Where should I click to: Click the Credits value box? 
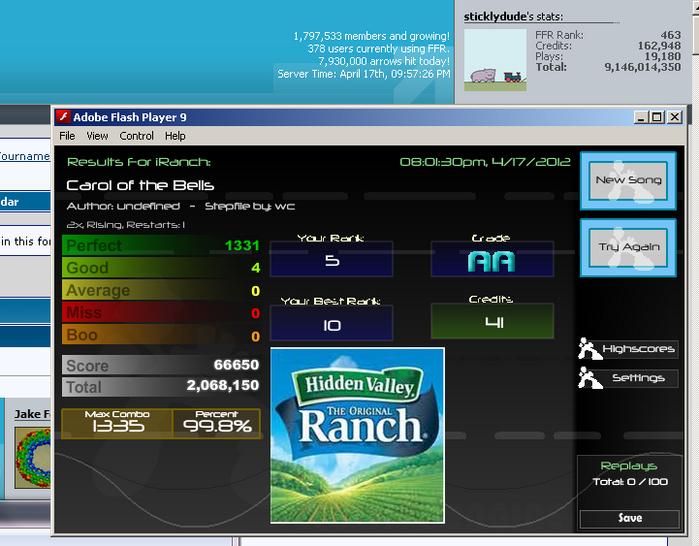pos(492,321)
